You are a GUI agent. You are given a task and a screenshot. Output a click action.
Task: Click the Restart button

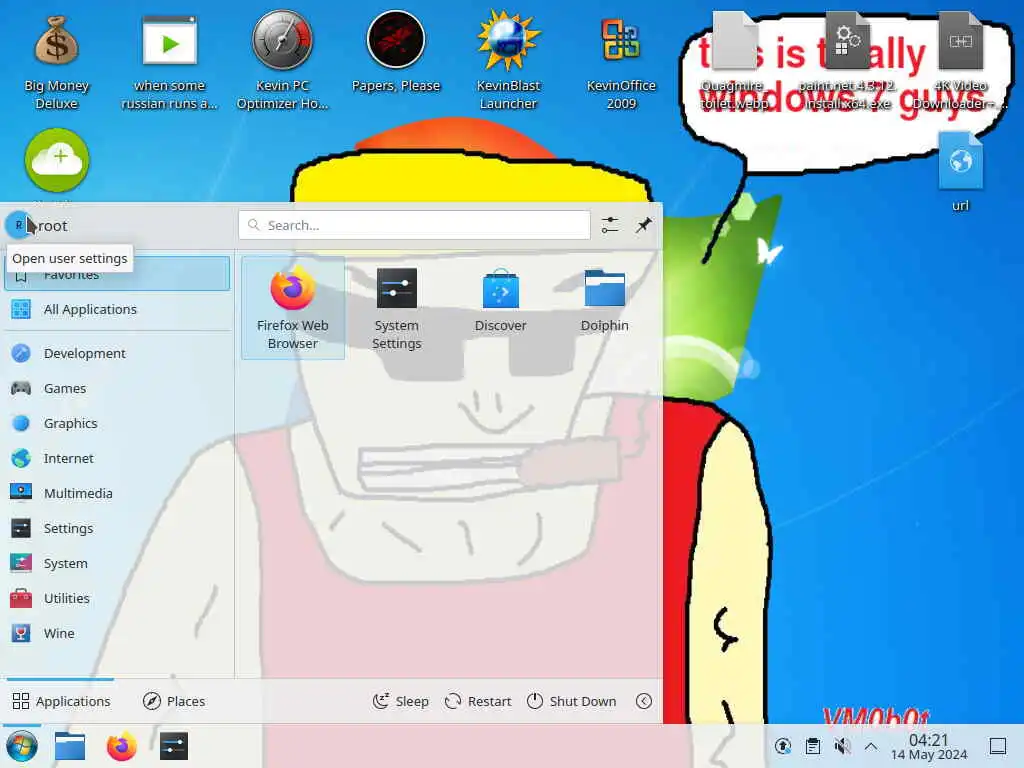(x=478, y=701)
